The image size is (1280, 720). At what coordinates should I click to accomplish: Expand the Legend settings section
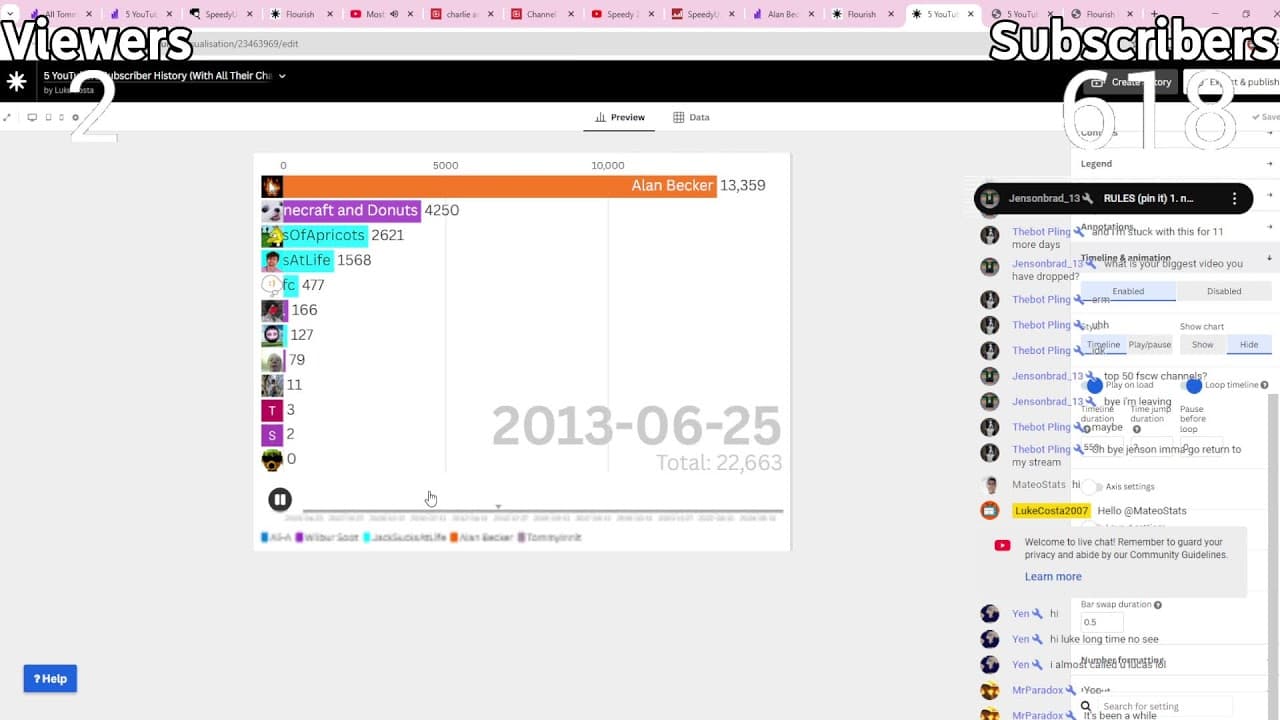point(1175,164)
